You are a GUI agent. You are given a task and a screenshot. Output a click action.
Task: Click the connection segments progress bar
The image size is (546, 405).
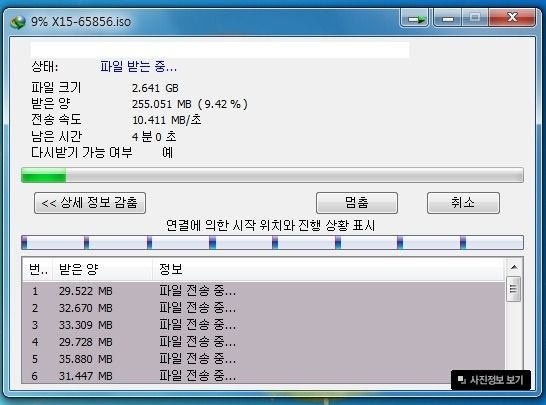coord(272,242)
